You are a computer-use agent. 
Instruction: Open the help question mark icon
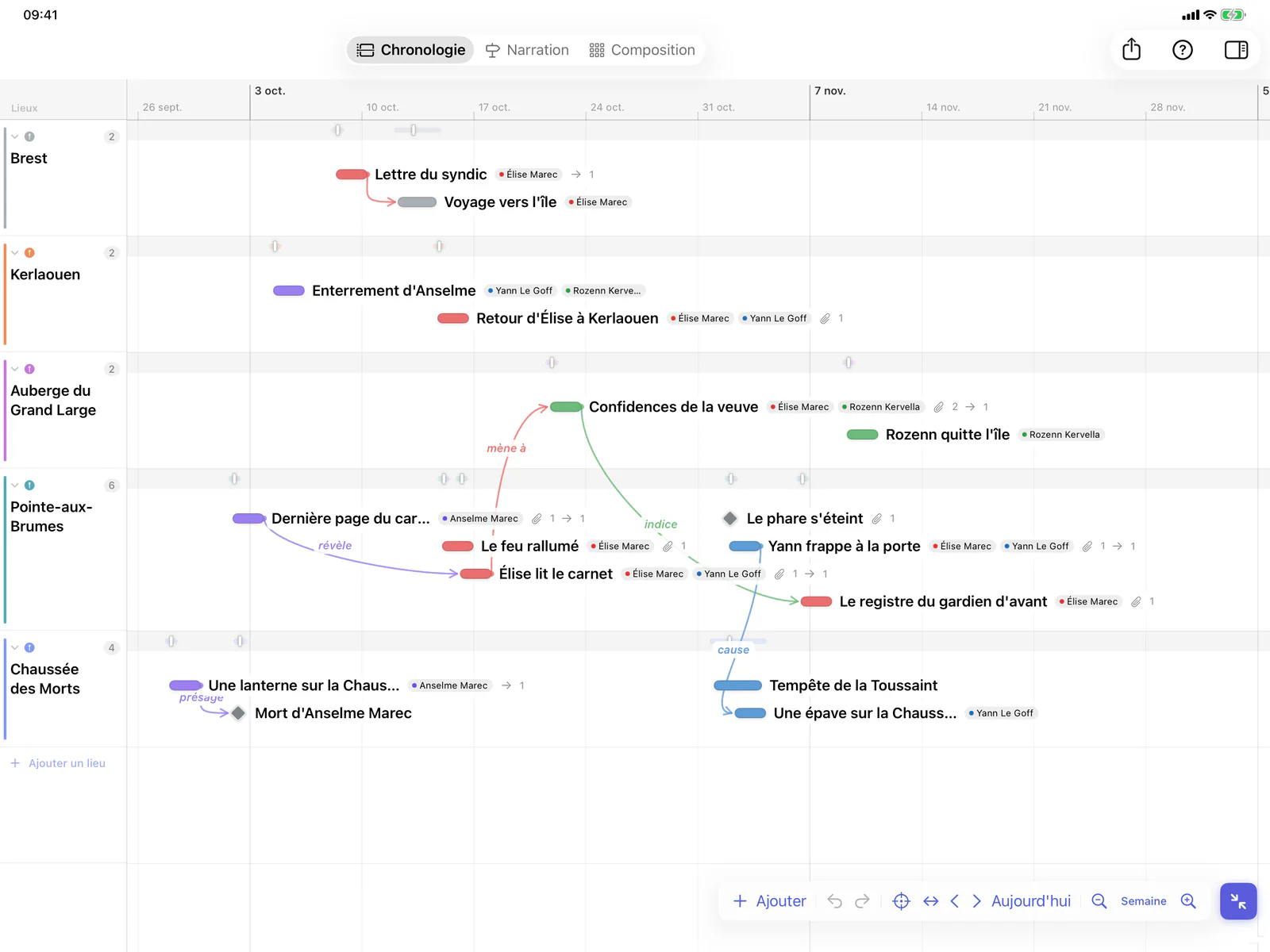[1183, 50]
